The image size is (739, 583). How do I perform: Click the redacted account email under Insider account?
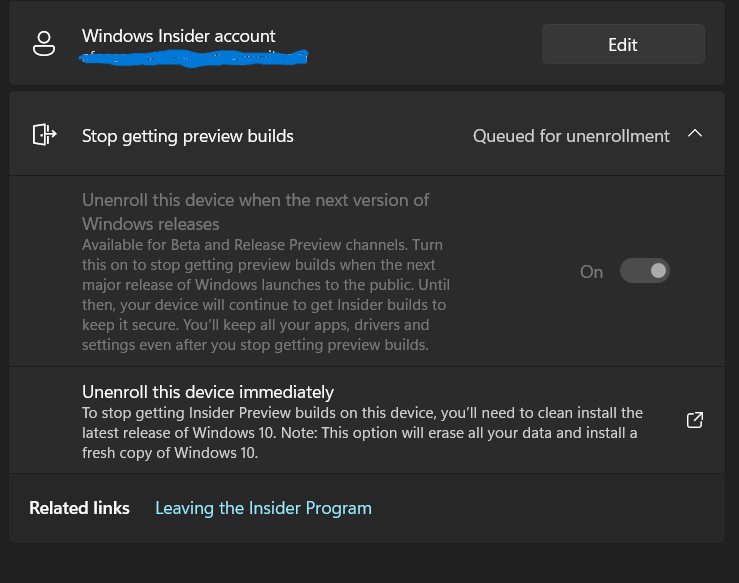click(195, 57)
